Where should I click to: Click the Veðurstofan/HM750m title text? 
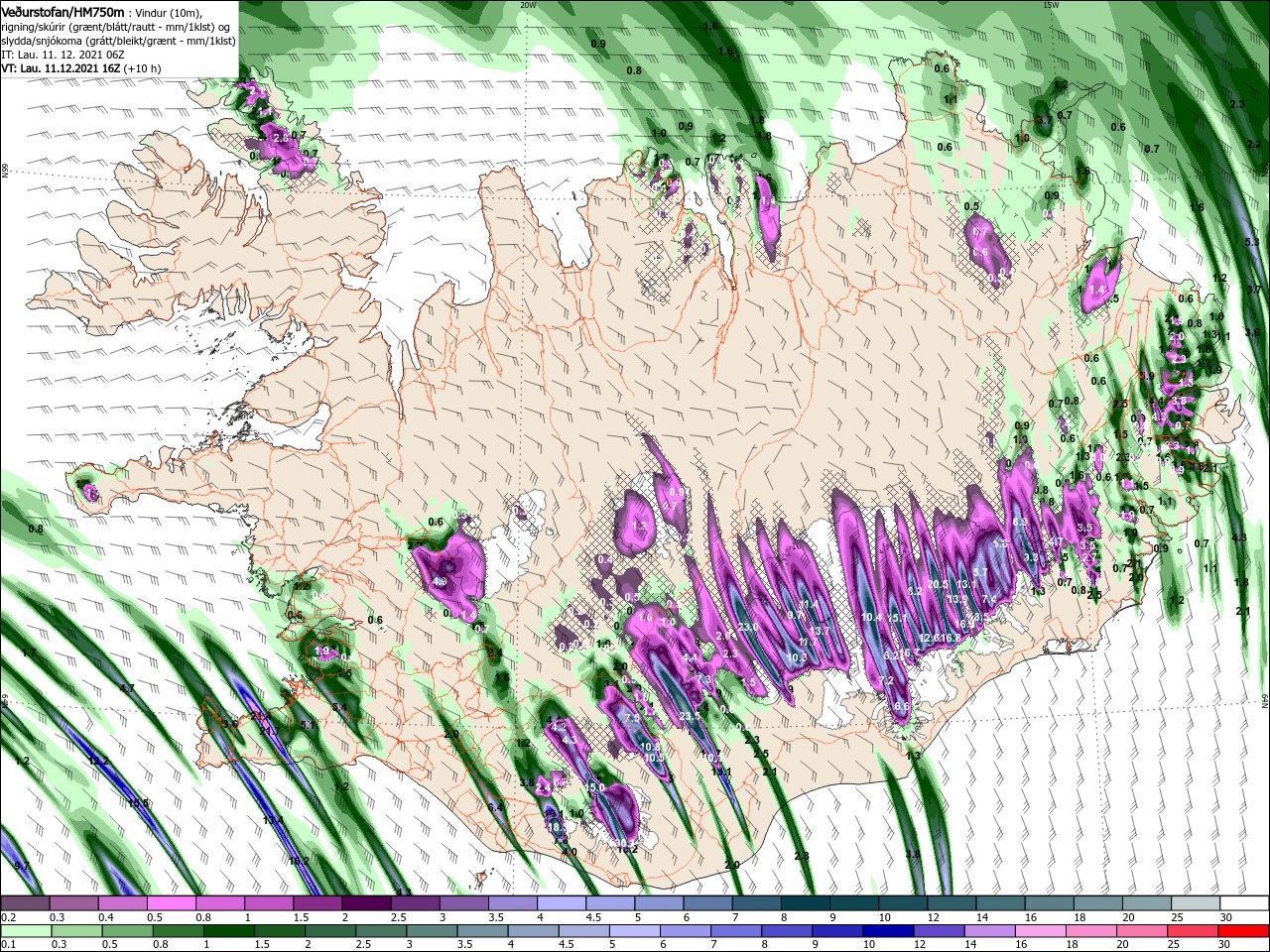coord(63,11)
